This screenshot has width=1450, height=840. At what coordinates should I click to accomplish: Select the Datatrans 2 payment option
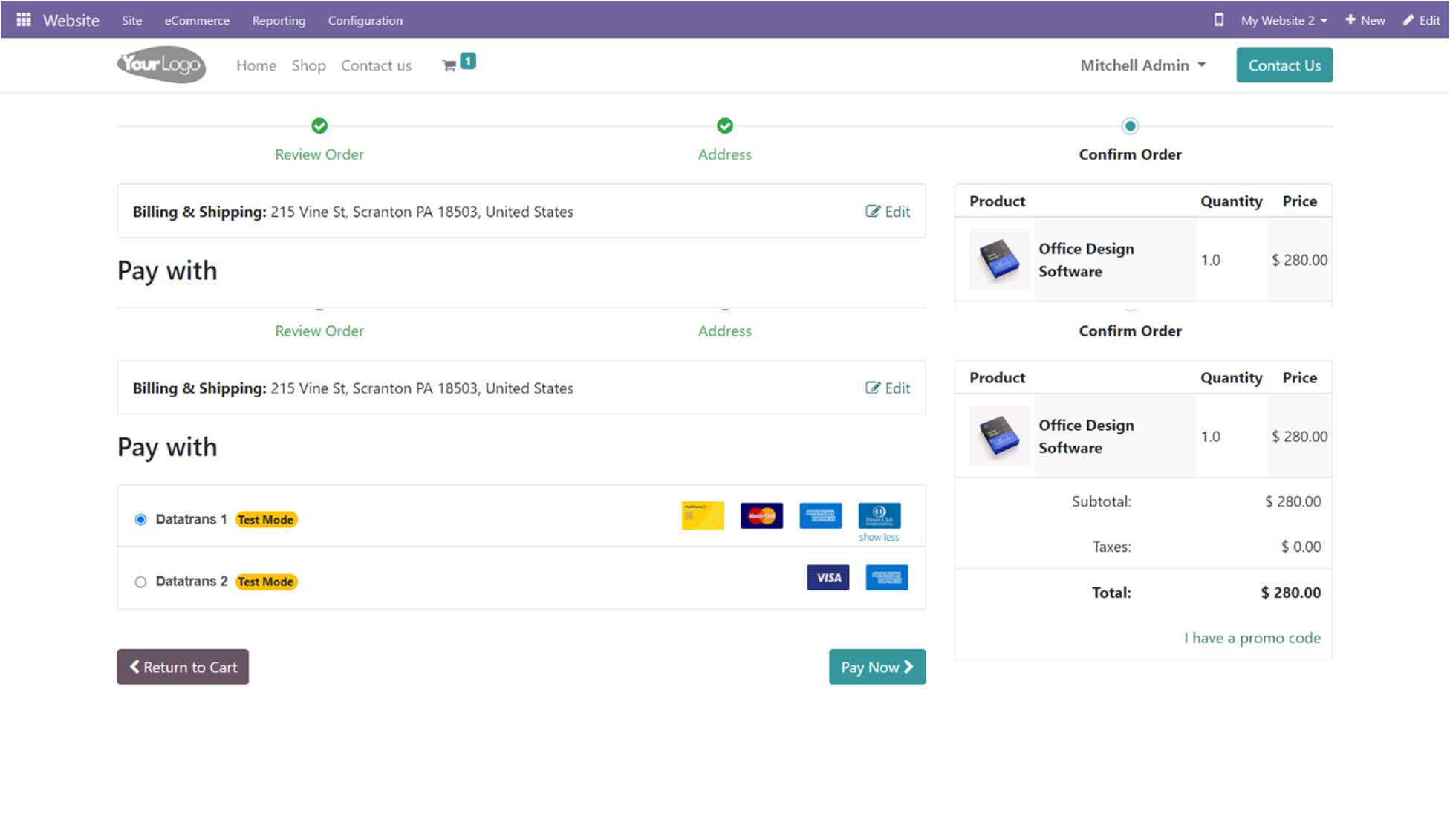pyautogui.click(x=140, y=582)
